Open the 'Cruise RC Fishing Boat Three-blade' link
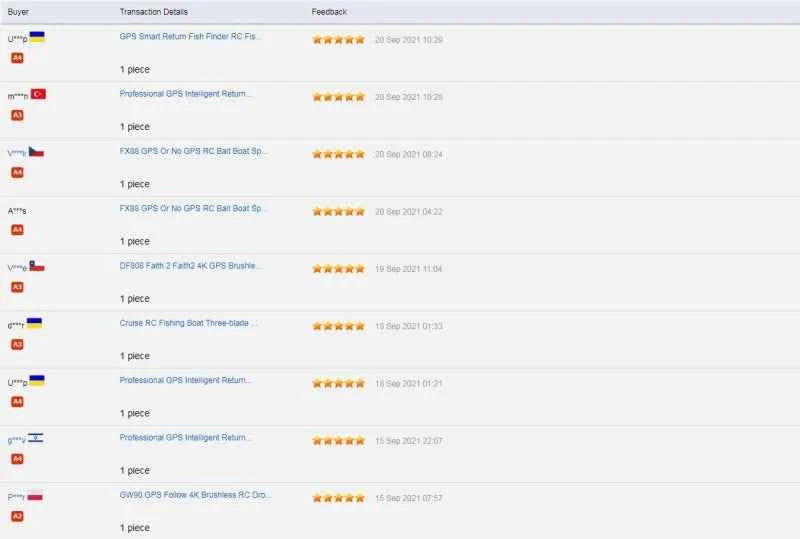 188,323
